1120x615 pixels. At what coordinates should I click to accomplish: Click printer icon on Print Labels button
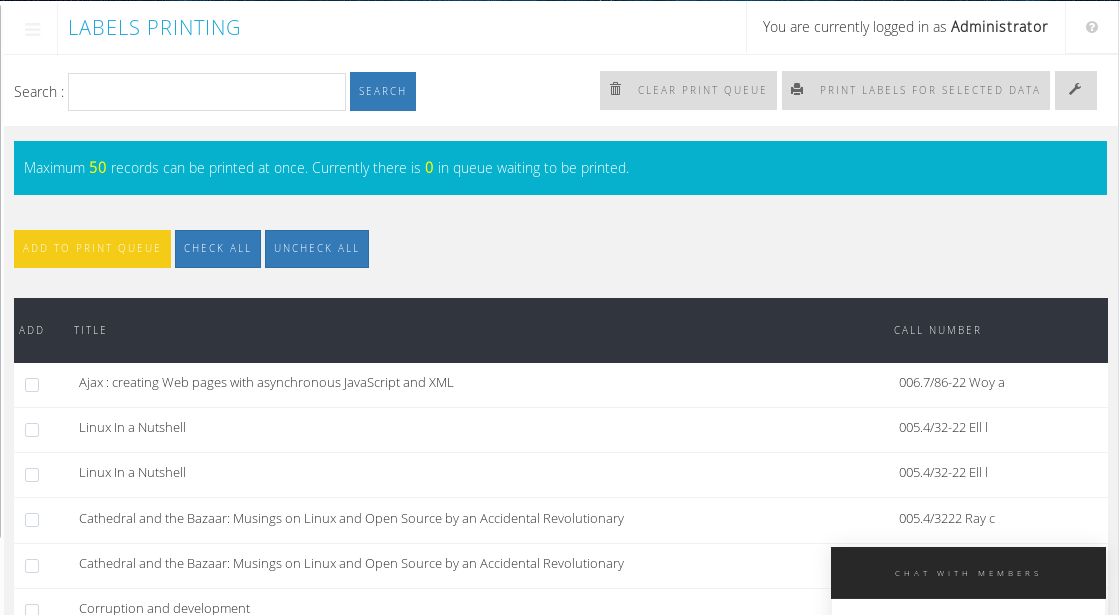click(x=797, y=90)
